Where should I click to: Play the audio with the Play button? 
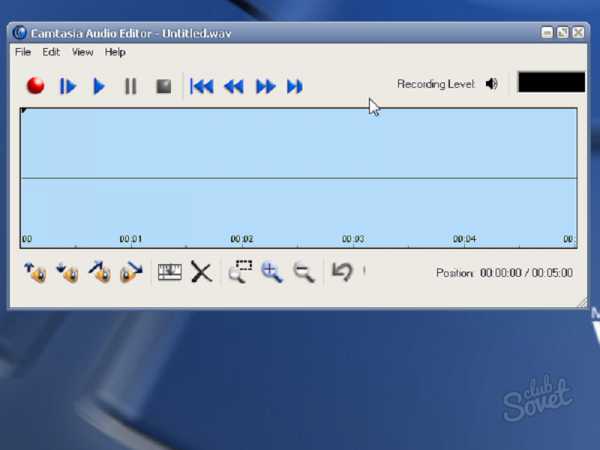(x=99, y=86)
